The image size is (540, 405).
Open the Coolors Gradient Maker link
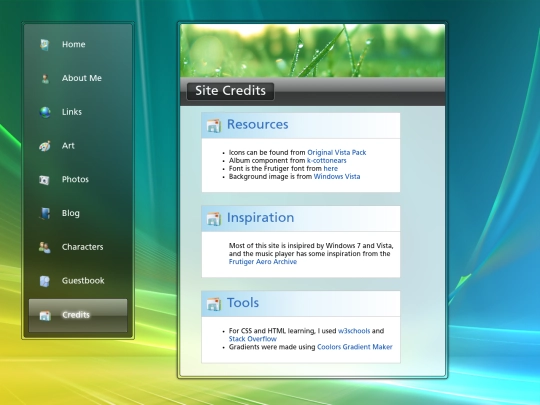(x=354, y=347)
